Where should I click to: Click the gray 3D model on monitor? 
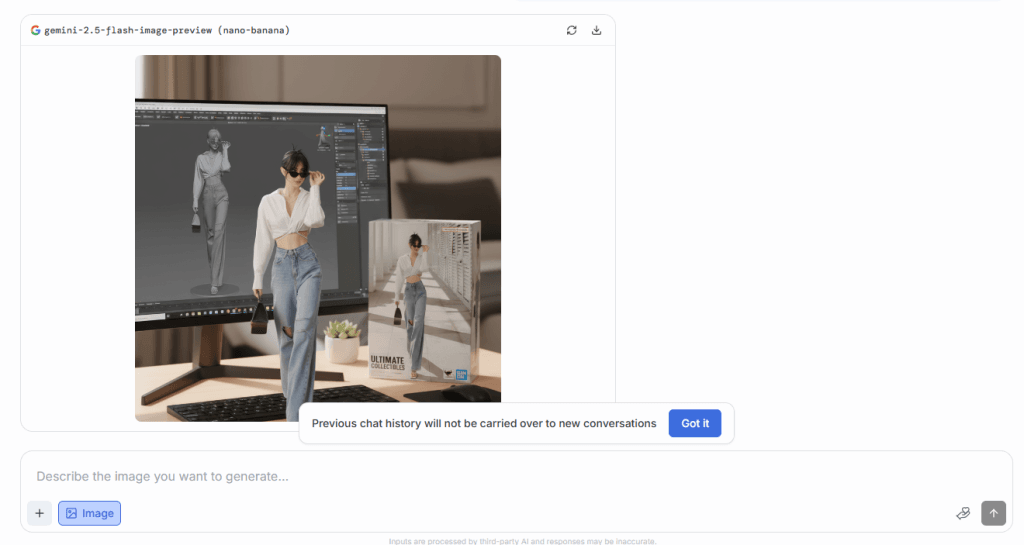[212, 210]
